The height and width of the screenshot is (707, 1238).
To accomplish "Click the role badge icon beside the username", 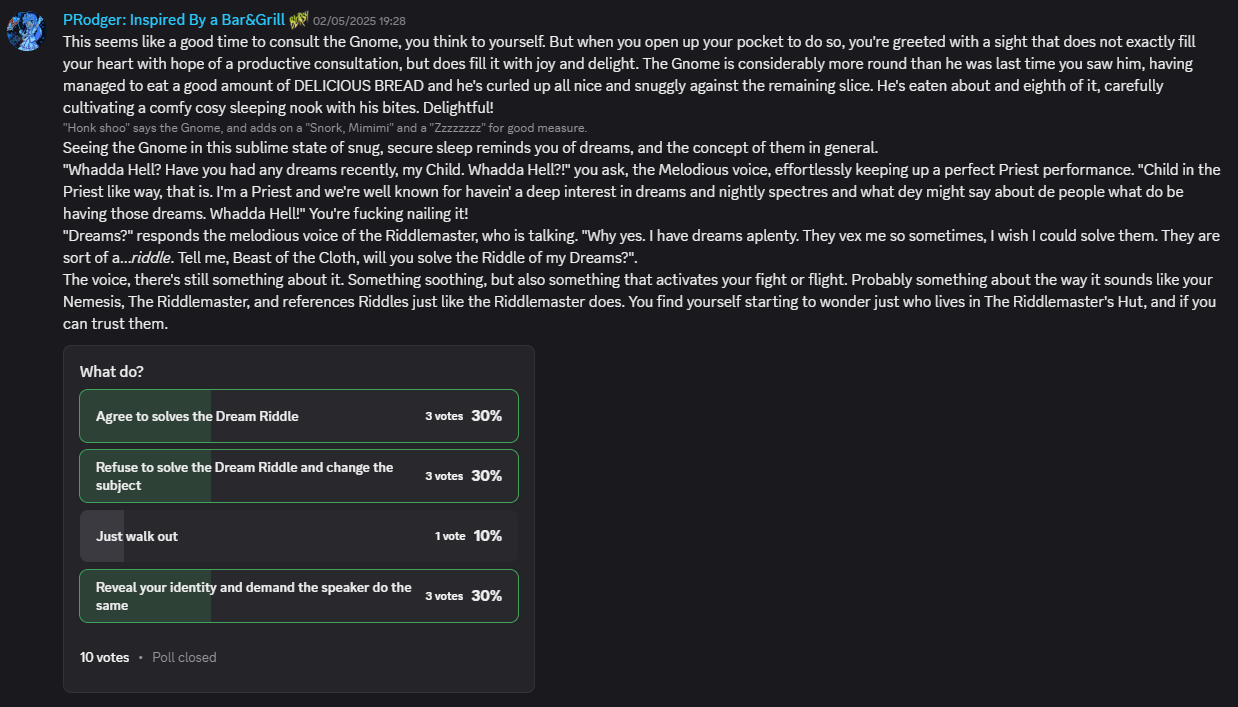I will pyautogui.click(x=299, y=20).
